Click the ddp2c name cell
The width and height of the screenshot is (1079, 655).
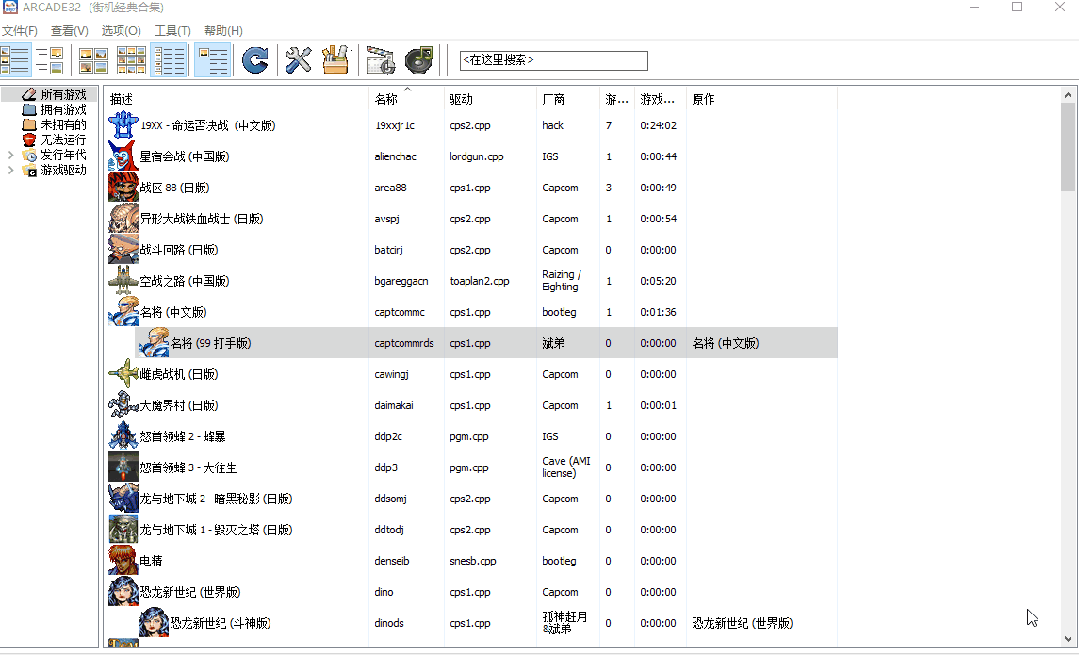388,436
